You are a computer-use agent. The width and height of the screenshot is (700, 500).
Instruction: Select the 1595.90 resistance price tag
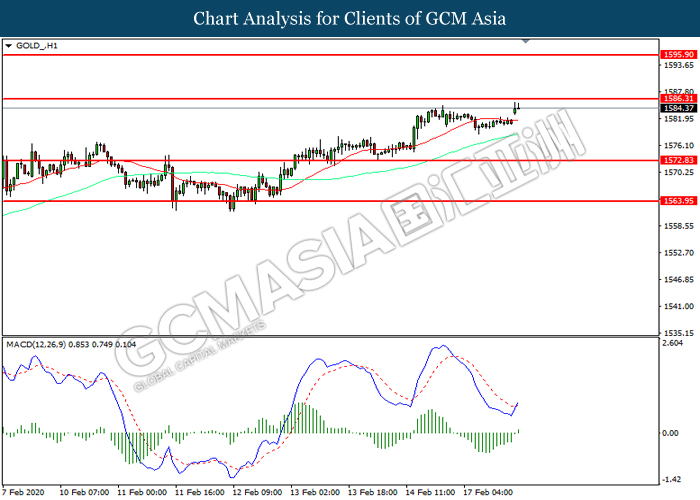674,54
